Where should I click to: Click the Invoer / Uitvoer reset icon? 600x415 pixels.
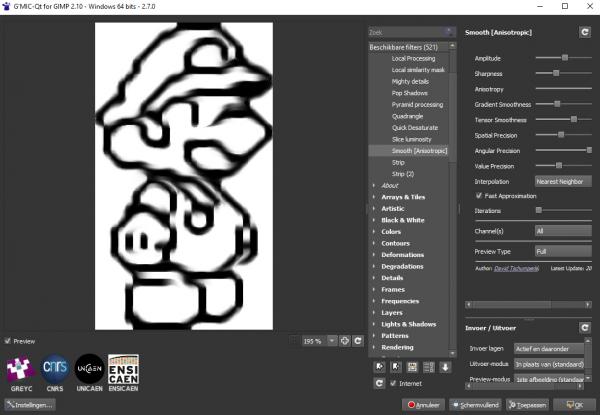(585, 328)
